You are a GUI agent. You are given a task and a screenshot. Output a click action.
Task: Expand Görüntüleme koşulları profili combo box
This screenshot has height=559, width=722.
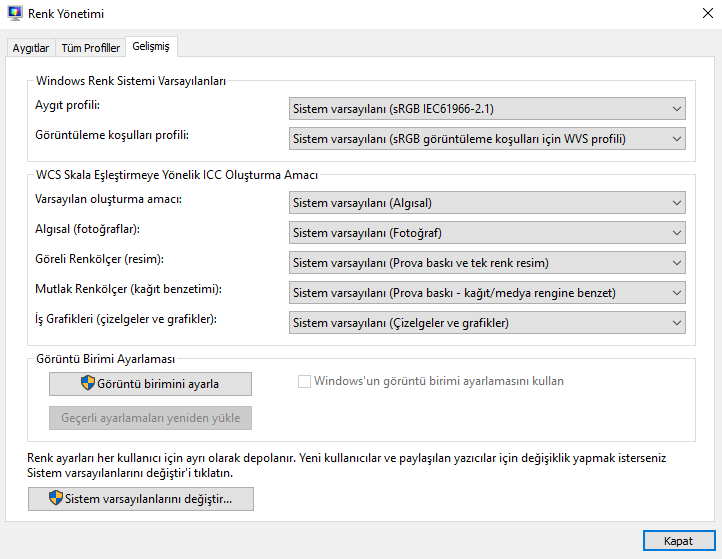(x=487, y=139)
